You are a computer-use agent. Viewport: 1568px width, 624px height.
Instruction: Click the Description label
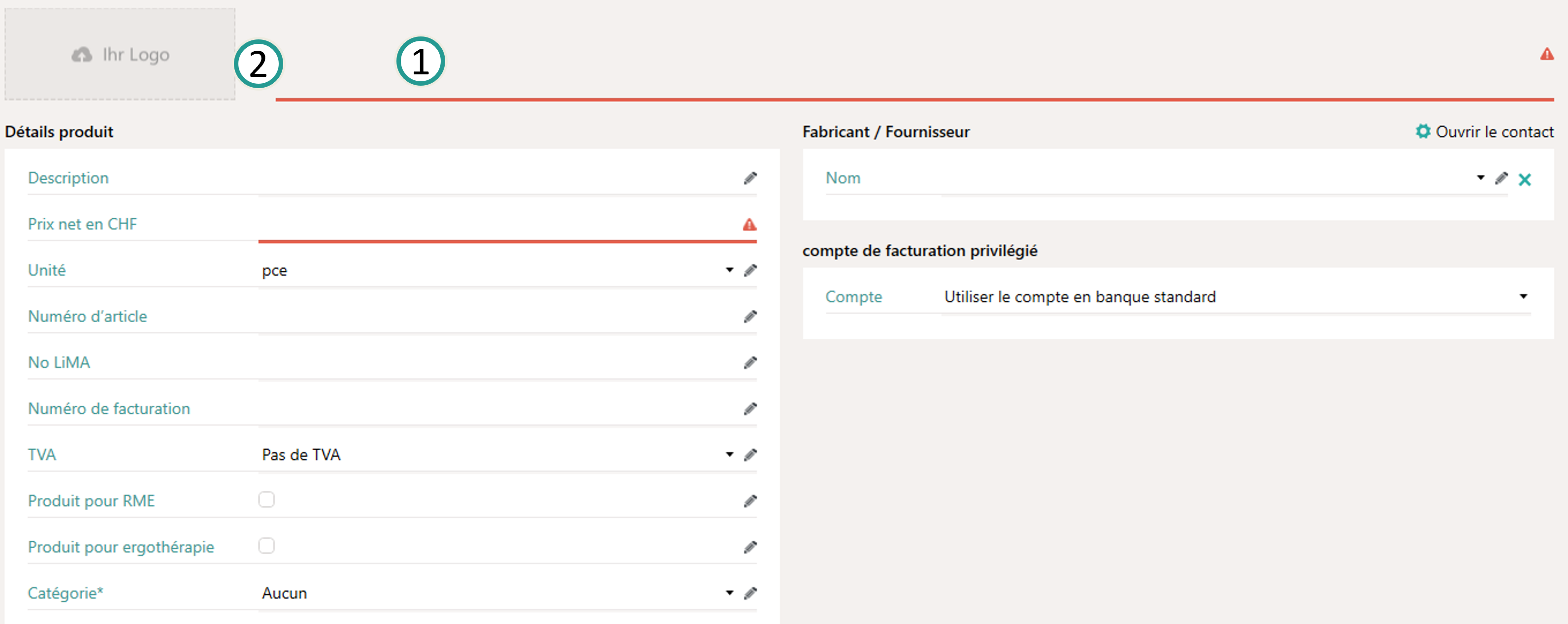[x=68, y=178]
